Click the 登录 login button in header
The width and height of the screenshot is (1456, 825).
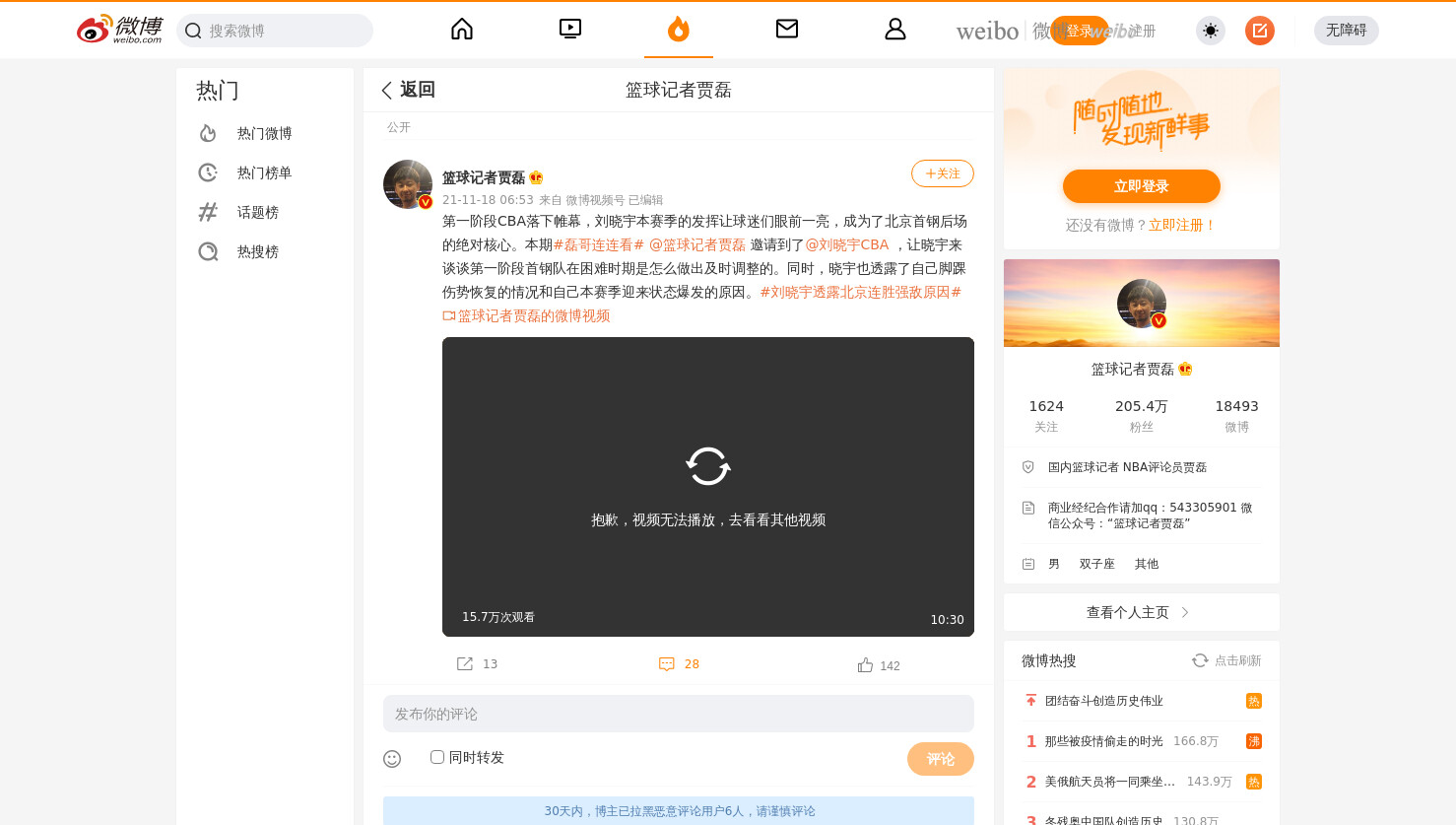[x=1079, y=31]
